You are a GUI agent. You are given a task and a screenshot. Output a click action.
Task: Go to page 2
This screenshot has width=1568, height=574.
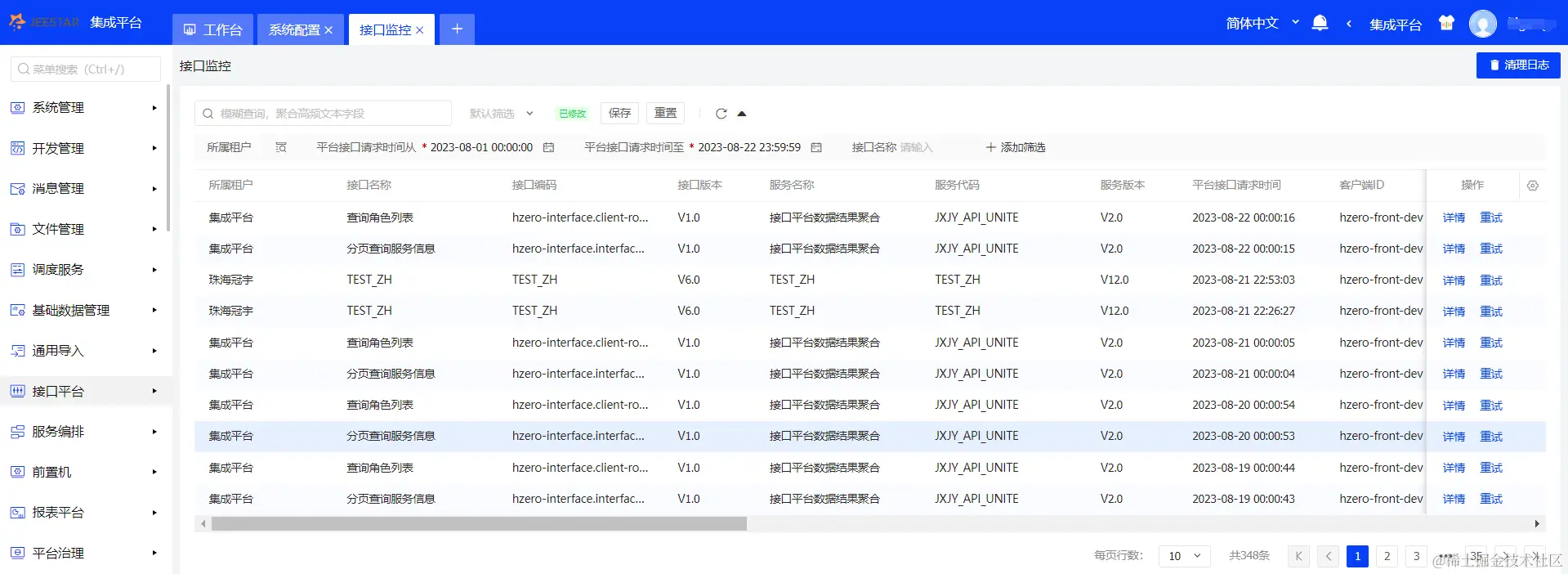coord(1387,556)
